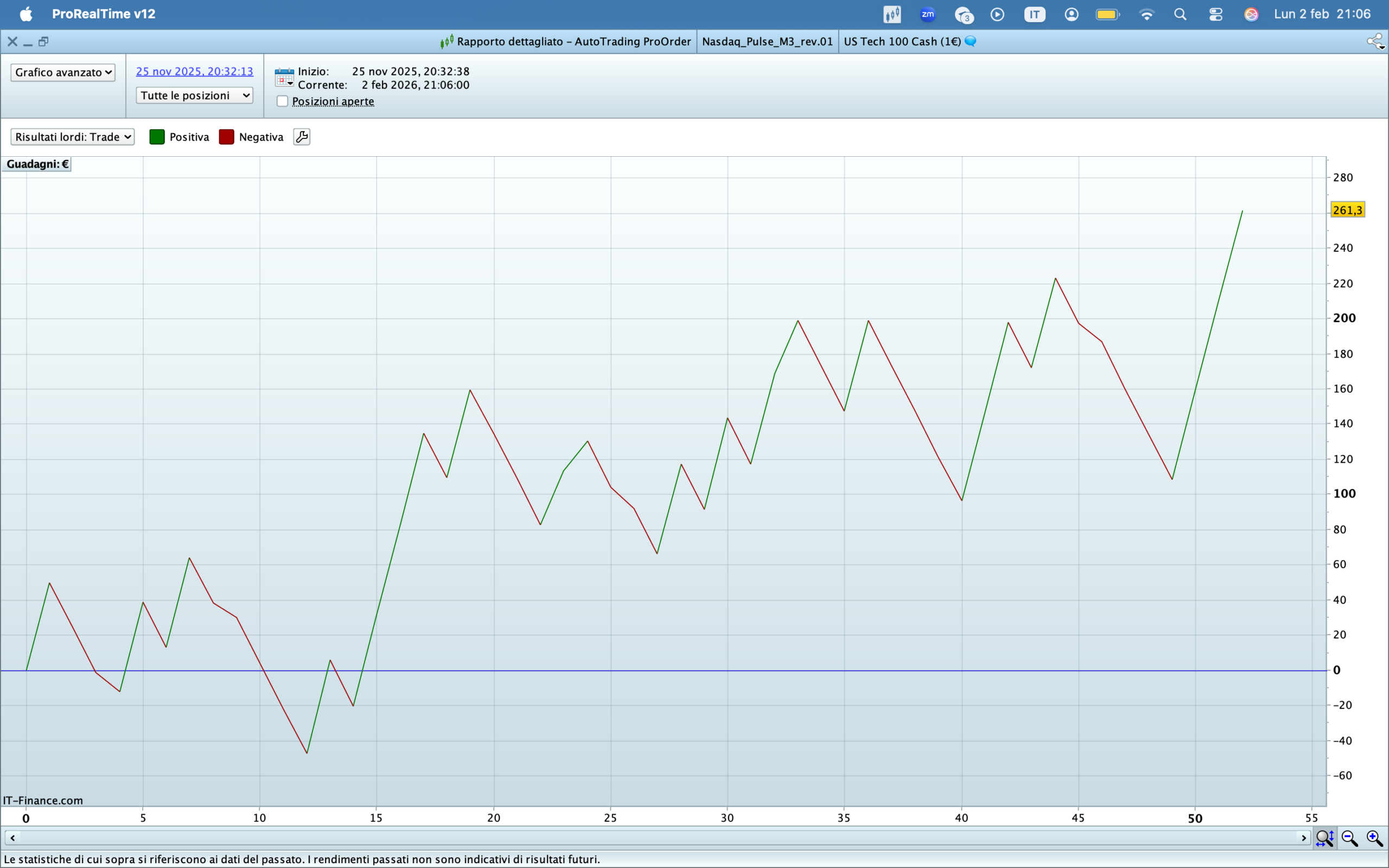This screenshot has height=868, width=1389.
Task: Expand the Tutte le posizioni dropdown
Action: click(195, 95)
